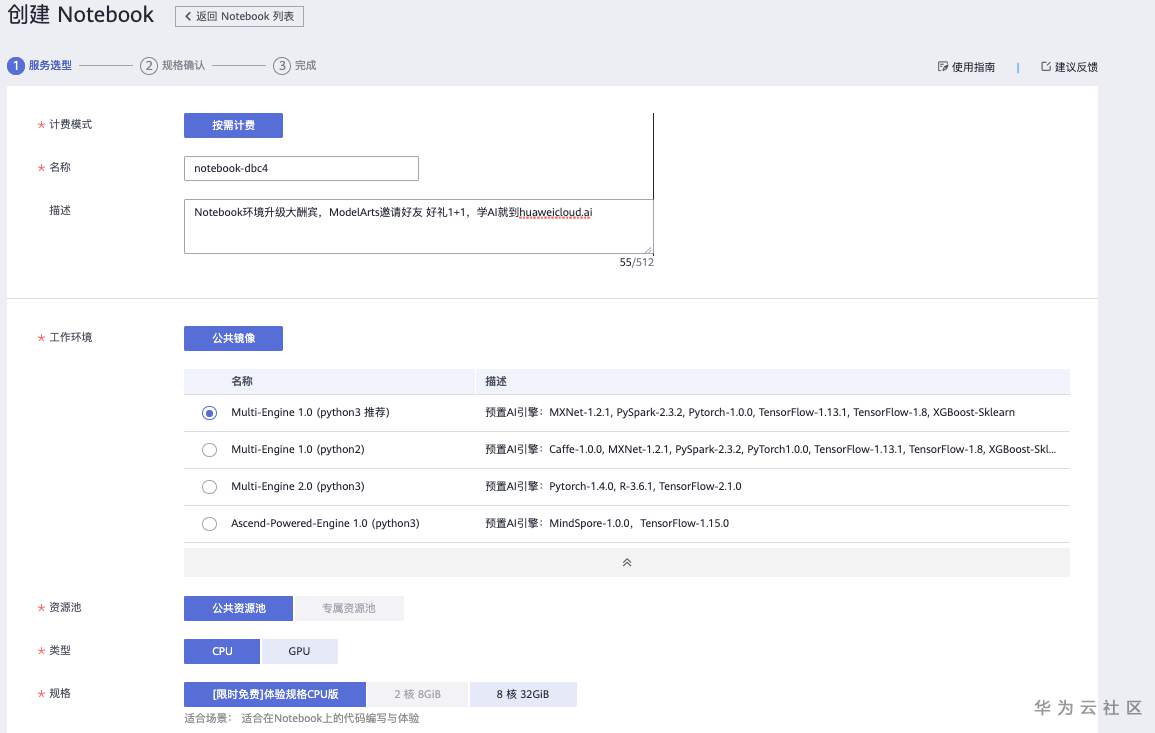The height and width of the screenshot is (733, 1155).
Task: Click the 创建 Notebook page title
Action: 80,15
